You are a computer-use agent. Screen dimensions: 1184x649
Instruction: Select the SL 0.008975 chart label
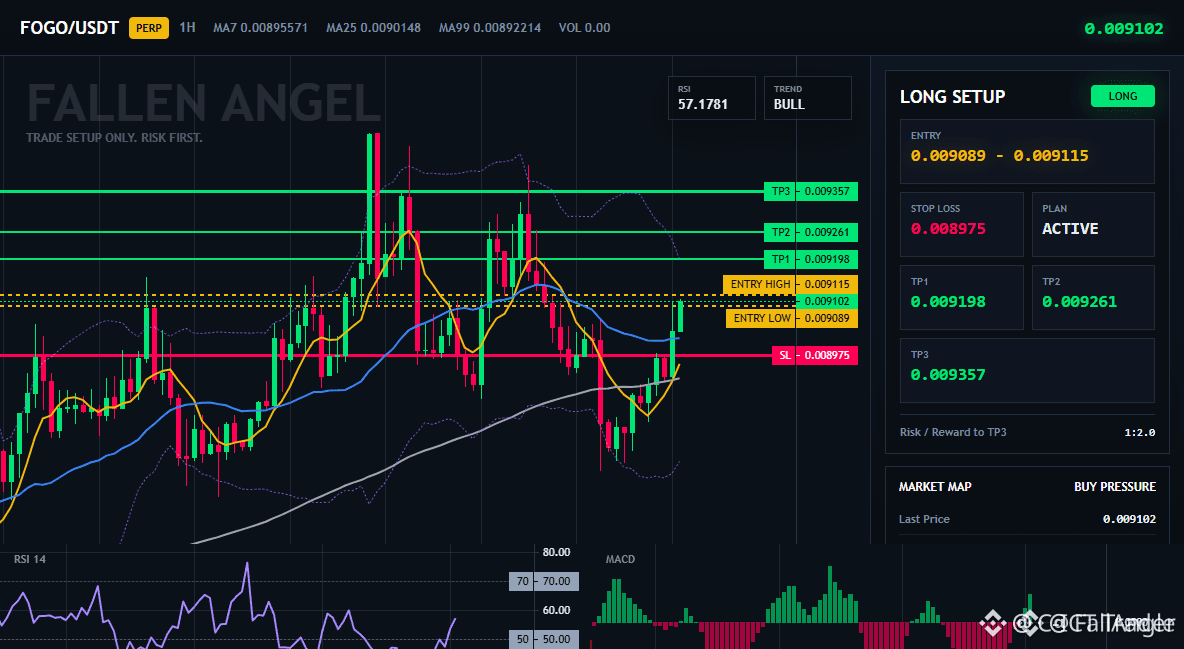815,355
